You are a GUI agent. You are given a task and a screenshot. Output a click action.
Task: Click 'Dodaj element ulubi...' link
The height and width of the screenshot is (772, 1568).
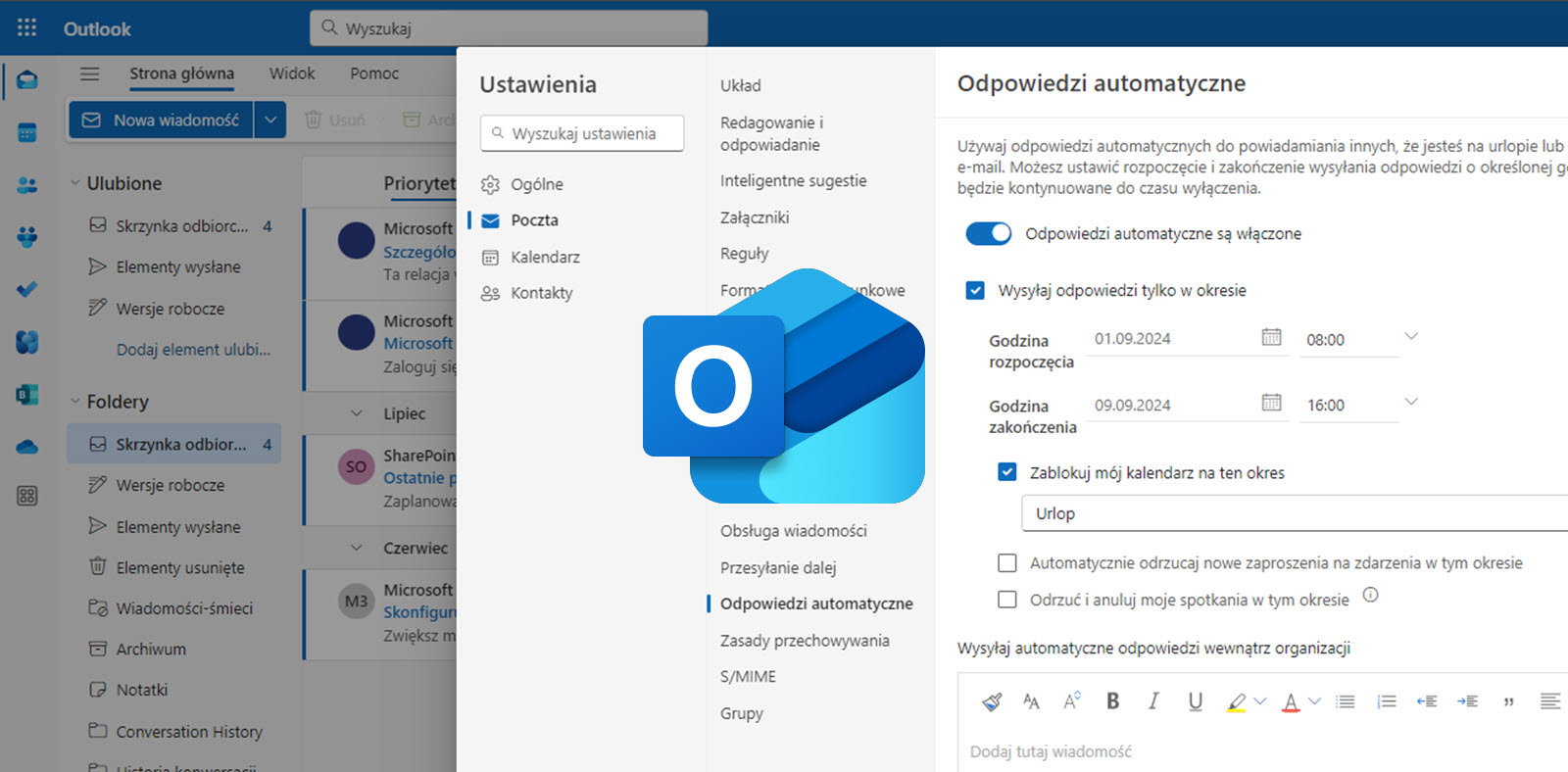(x=193, y=350)
